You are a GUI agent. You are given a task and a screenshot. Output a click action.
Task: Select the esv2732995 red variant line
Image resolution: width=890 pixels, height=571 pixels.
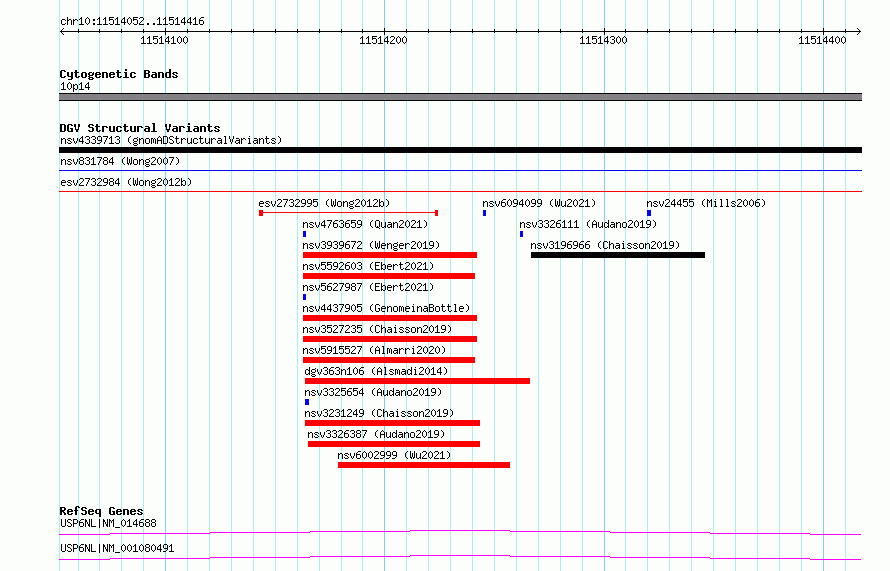349,213
